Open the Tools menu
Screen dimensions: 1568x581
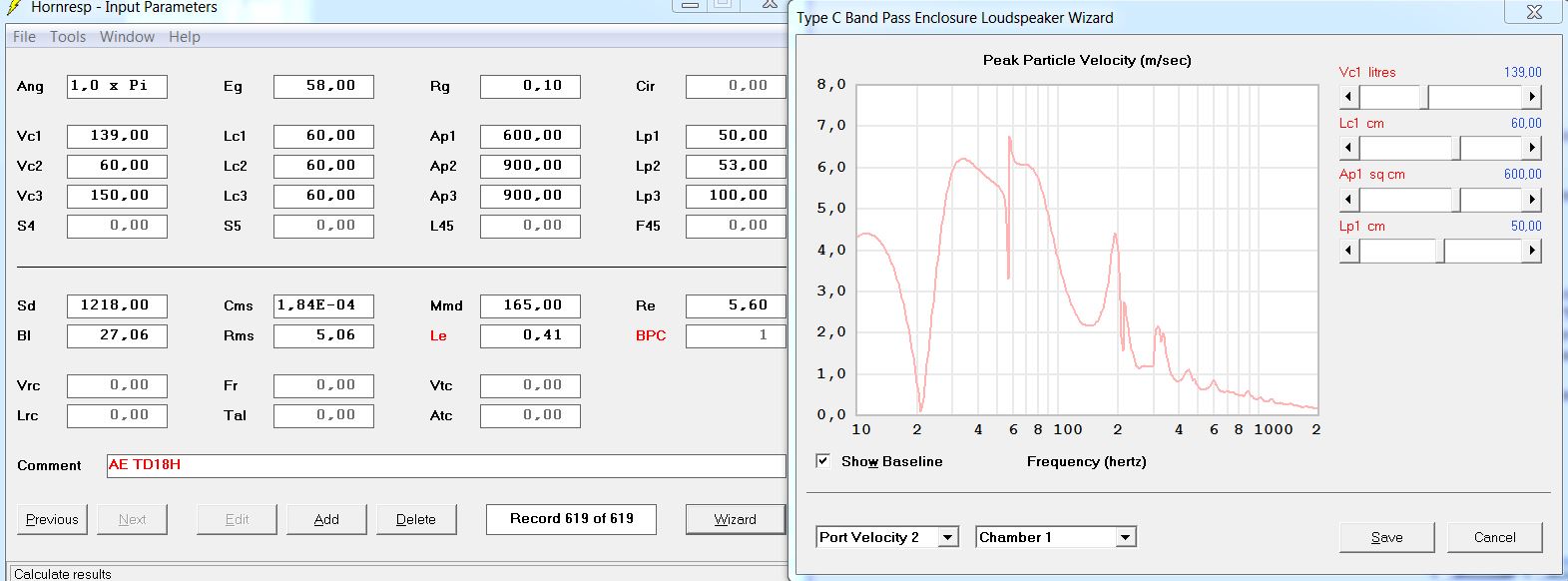tap(68, 37)
